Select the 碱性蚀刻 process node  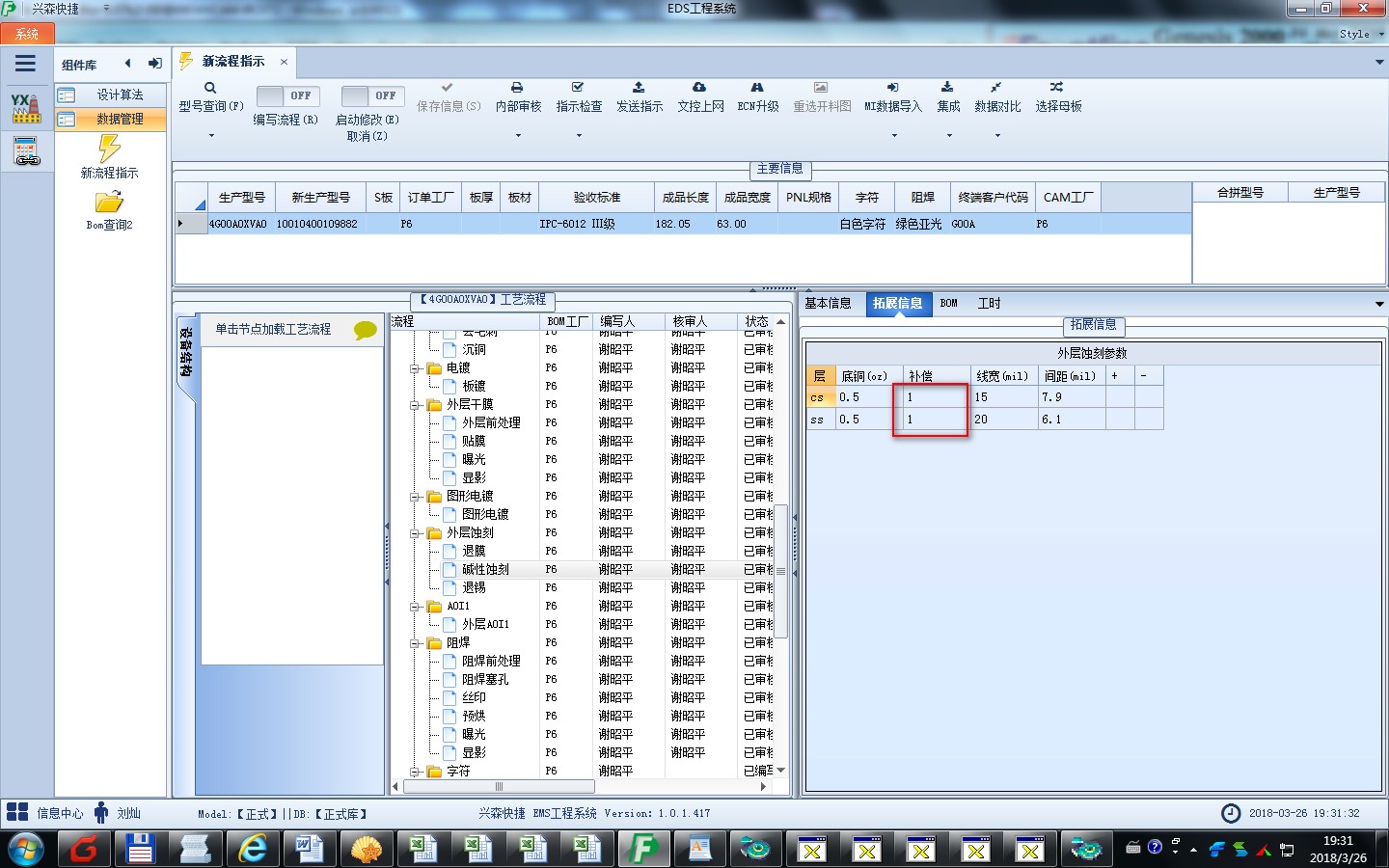(485, 570)
